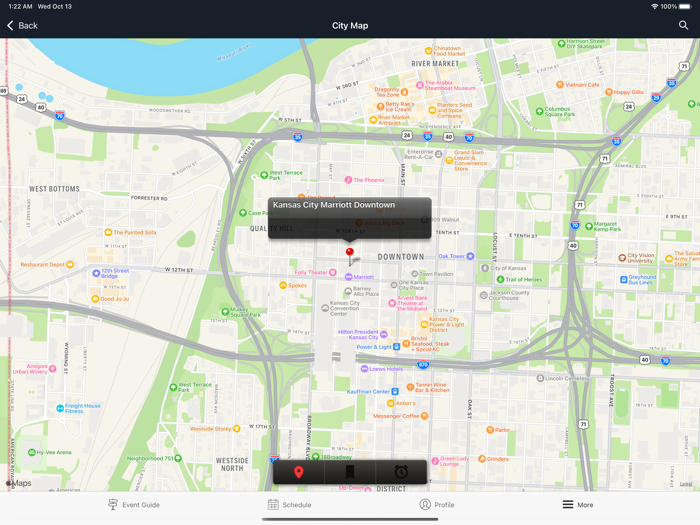The image size is (700, 525).
Task: Select the Columbus Square Park marker
Action: coord(539,111)
